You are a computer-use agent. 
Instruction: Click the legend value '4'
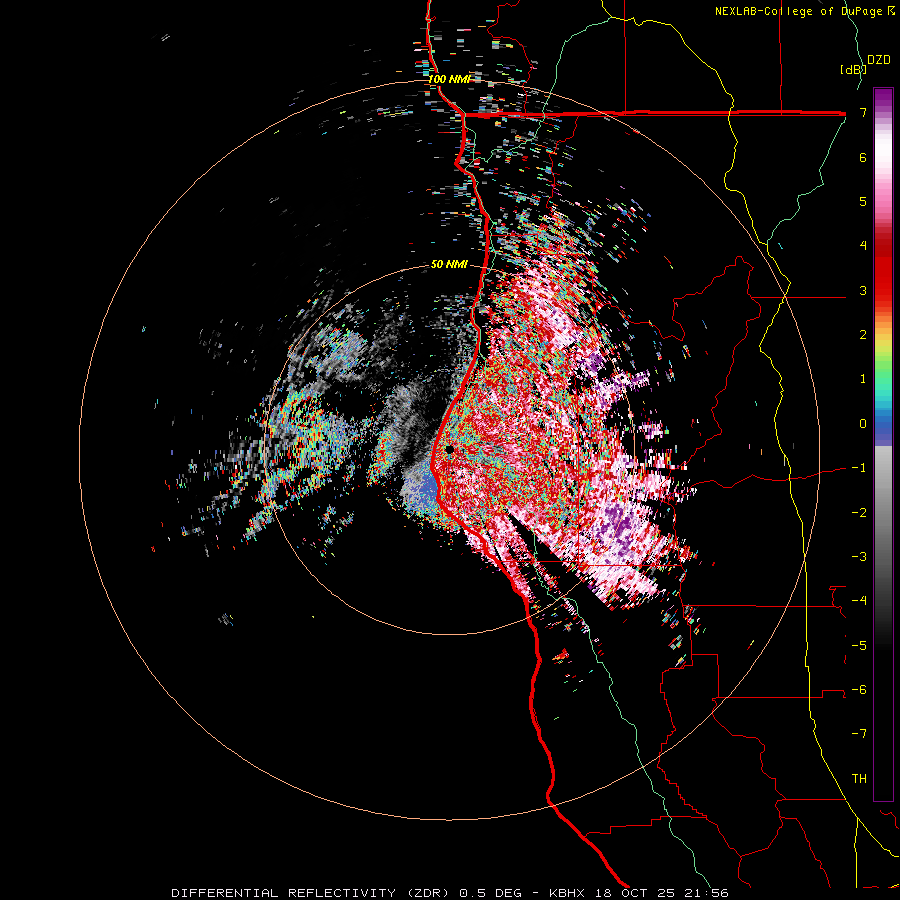tap(863, 246)
